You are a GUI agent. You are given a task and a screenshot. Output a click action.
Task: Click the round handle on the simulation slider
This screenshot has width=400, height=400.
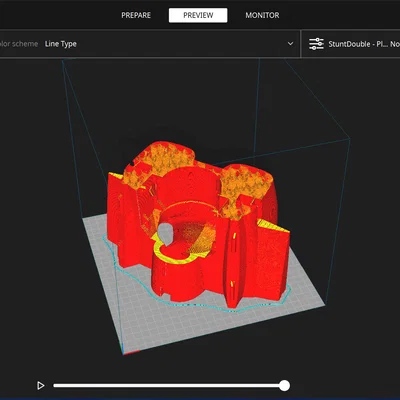coord(284,386)
